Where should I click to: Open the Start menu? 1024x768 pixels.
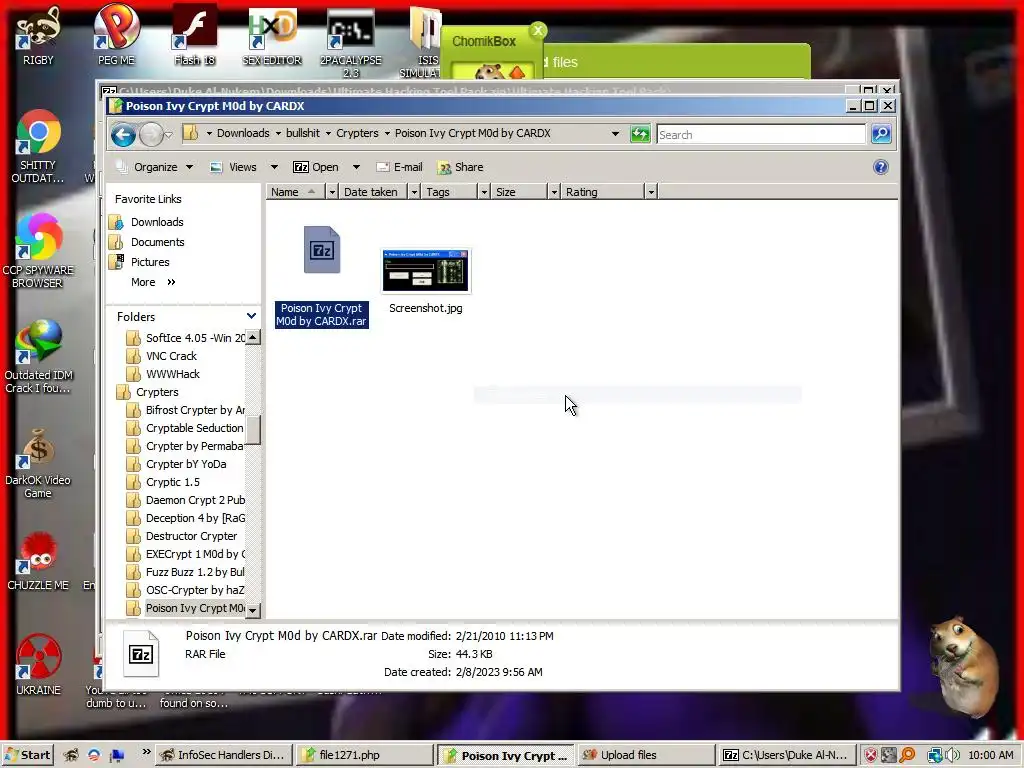click(x=28, y=755)
